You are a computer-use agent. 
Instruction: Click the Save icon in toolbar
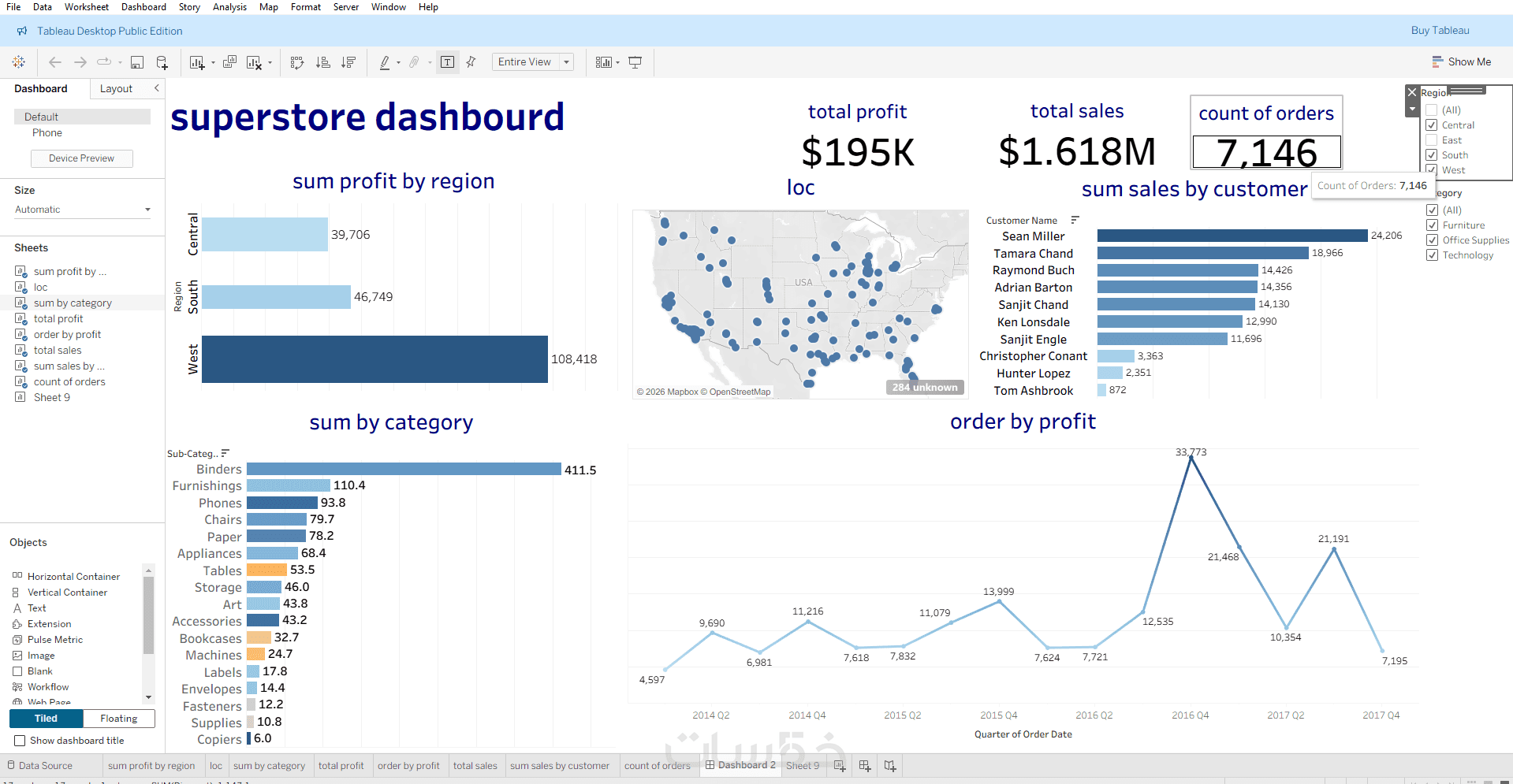(x=137, y=62)
